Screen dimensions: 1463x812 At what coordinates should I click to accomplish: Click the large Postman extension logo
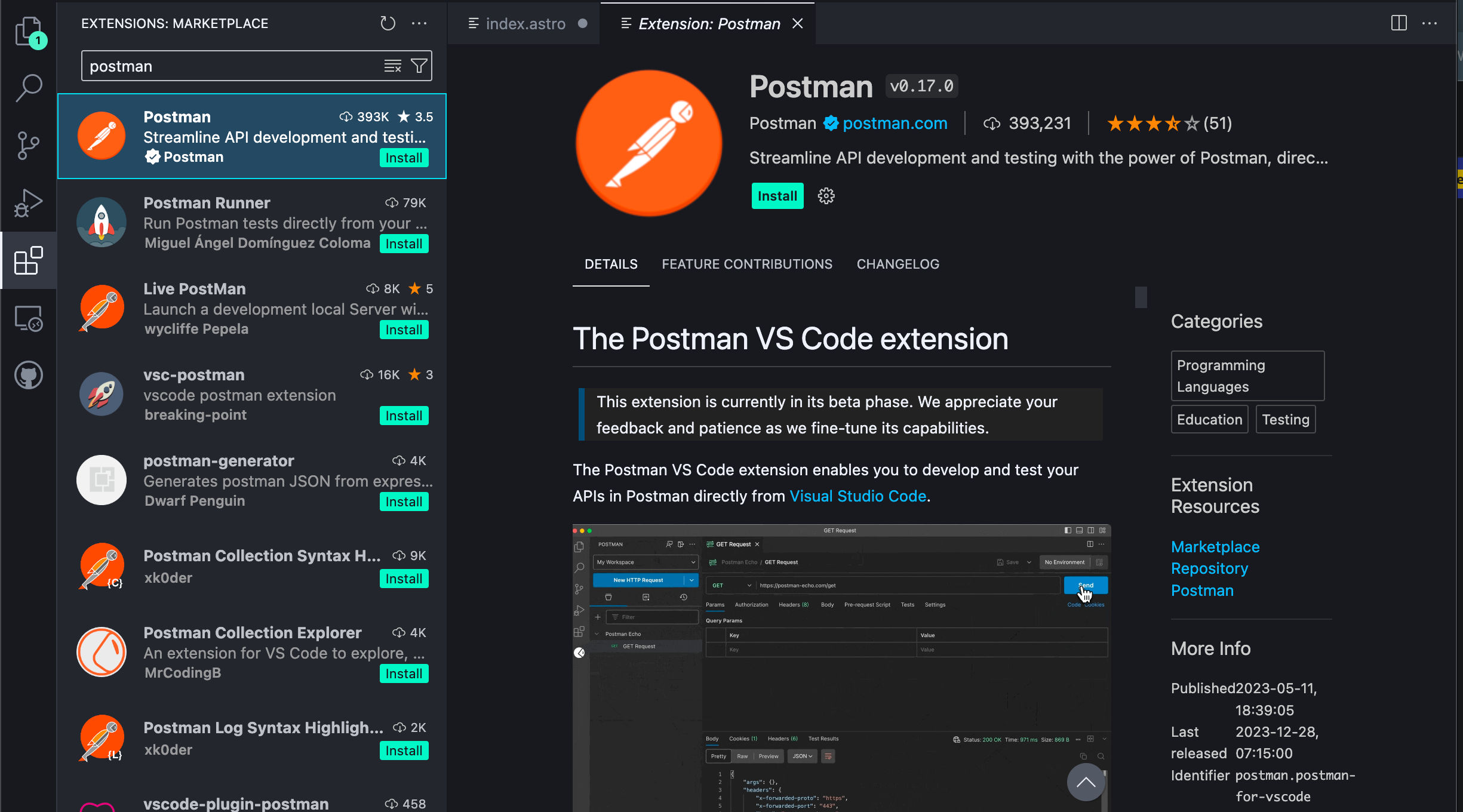[x=649, y=143]
